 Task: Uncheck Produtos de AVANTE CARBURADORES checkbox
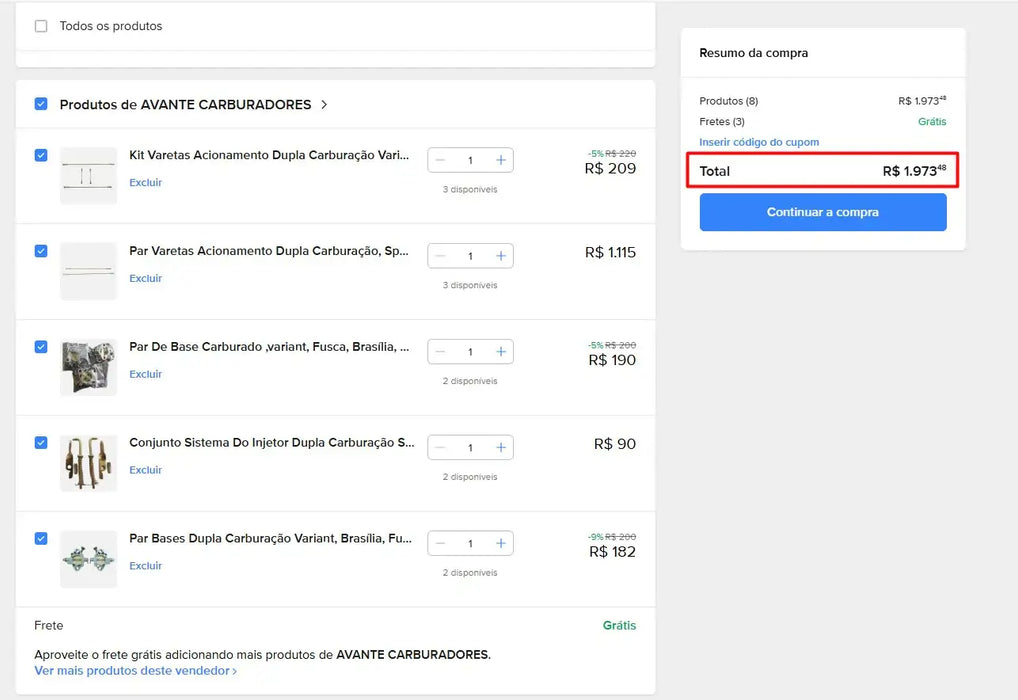pos(41,104)
